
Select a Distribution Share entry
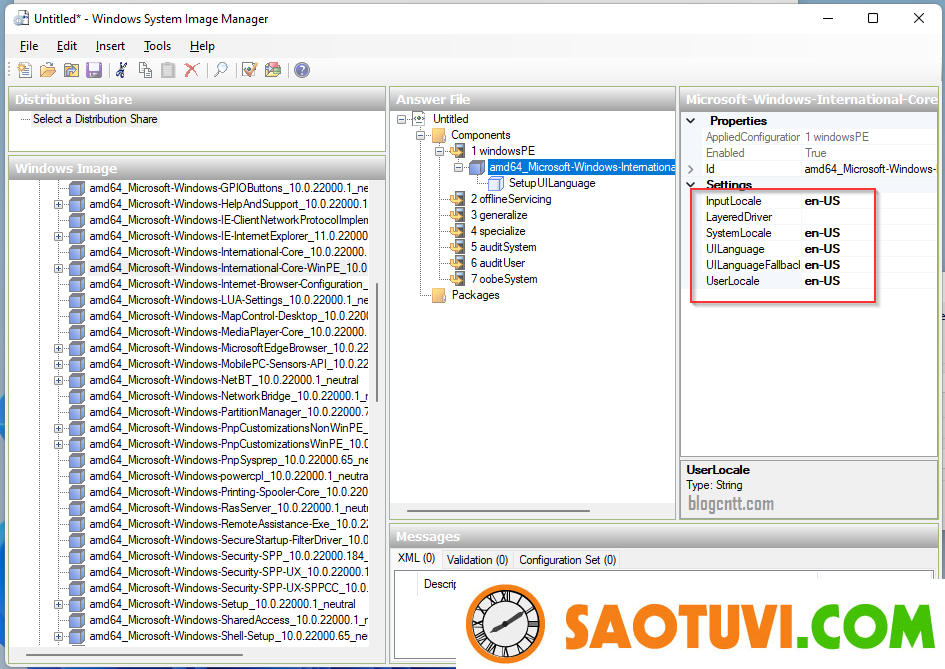click(95, 119)
